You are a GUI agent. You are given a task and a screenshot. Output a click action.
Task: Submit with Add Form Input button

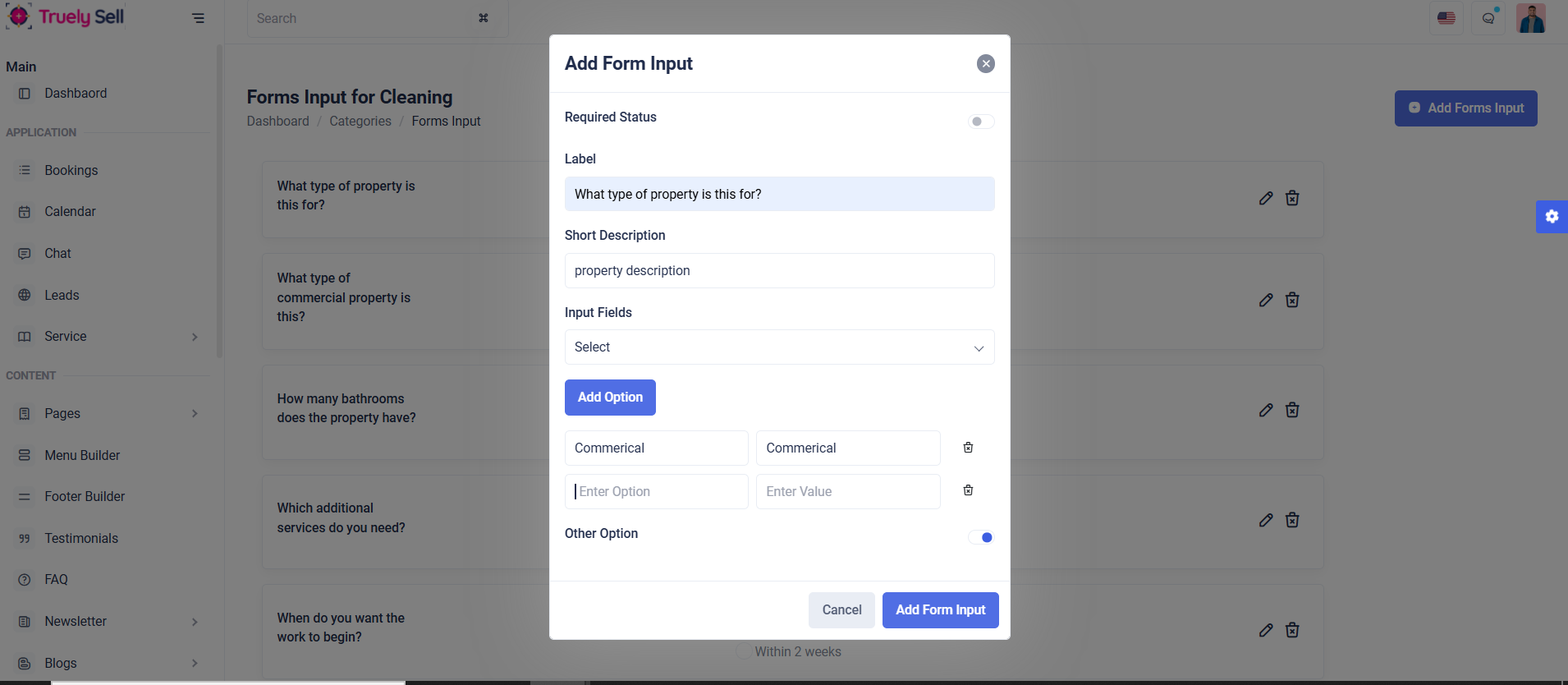(x=940, y=610)
